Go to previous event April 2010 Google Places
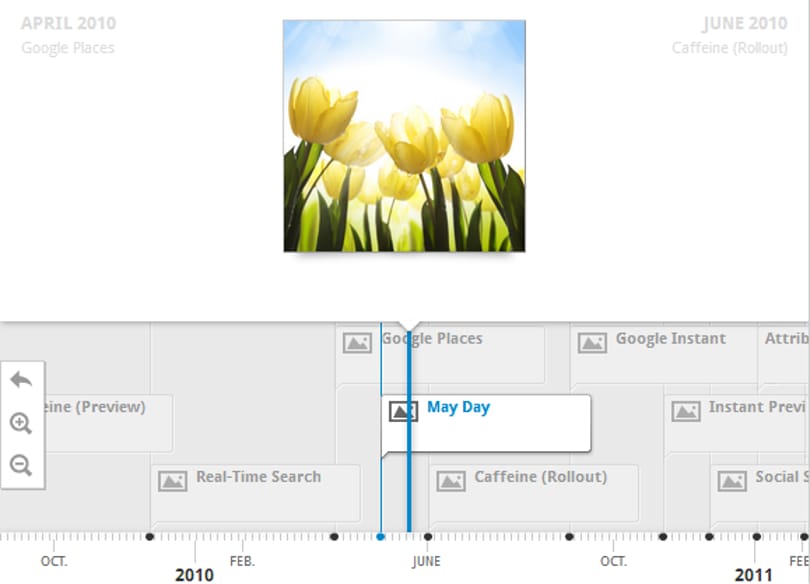810x584 pixels. [68, 35]
